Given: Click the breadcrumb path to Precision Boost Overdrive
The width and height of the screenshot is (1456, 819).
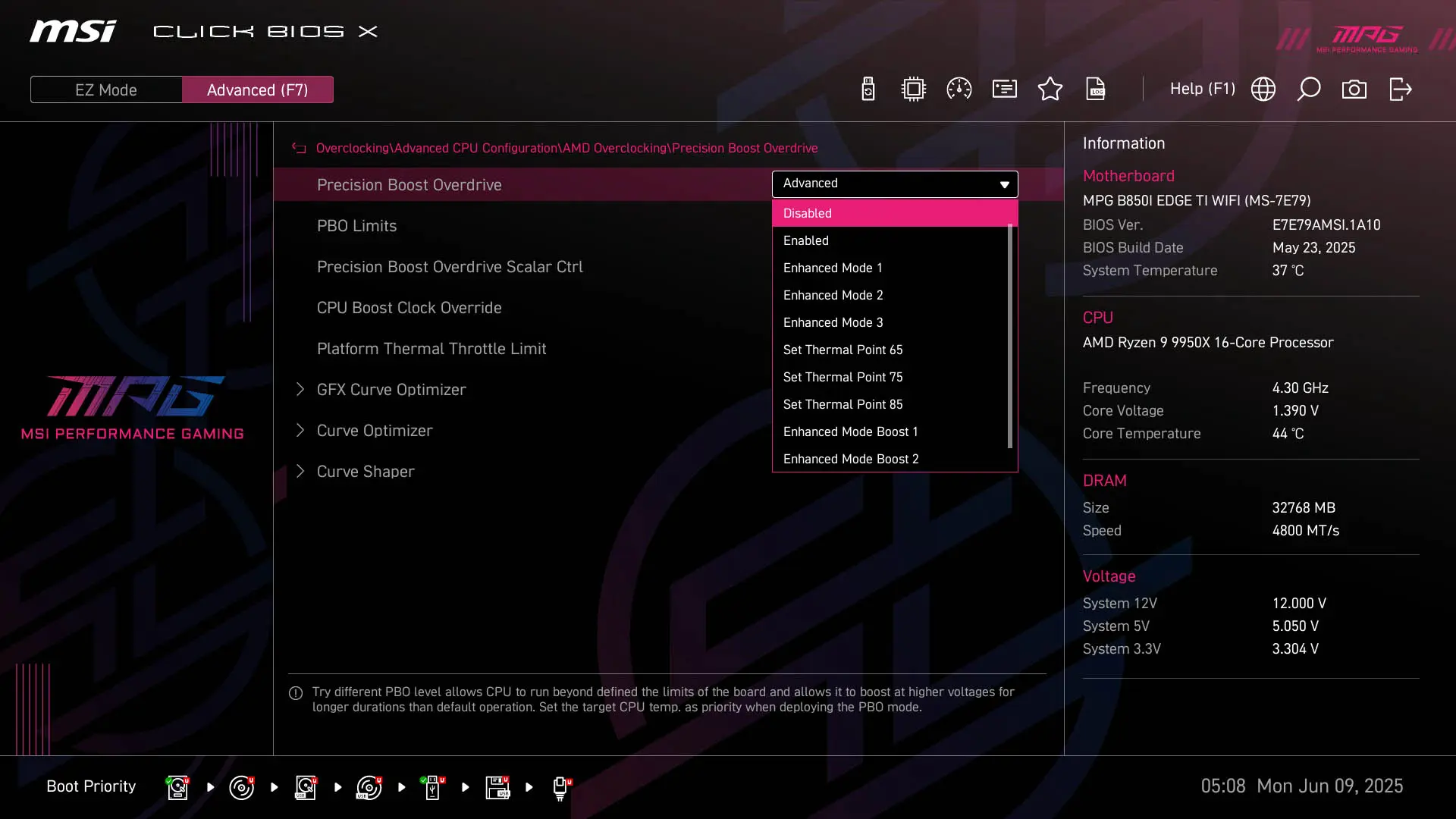Looking at the screenshot, I should [x=566, y=148].
